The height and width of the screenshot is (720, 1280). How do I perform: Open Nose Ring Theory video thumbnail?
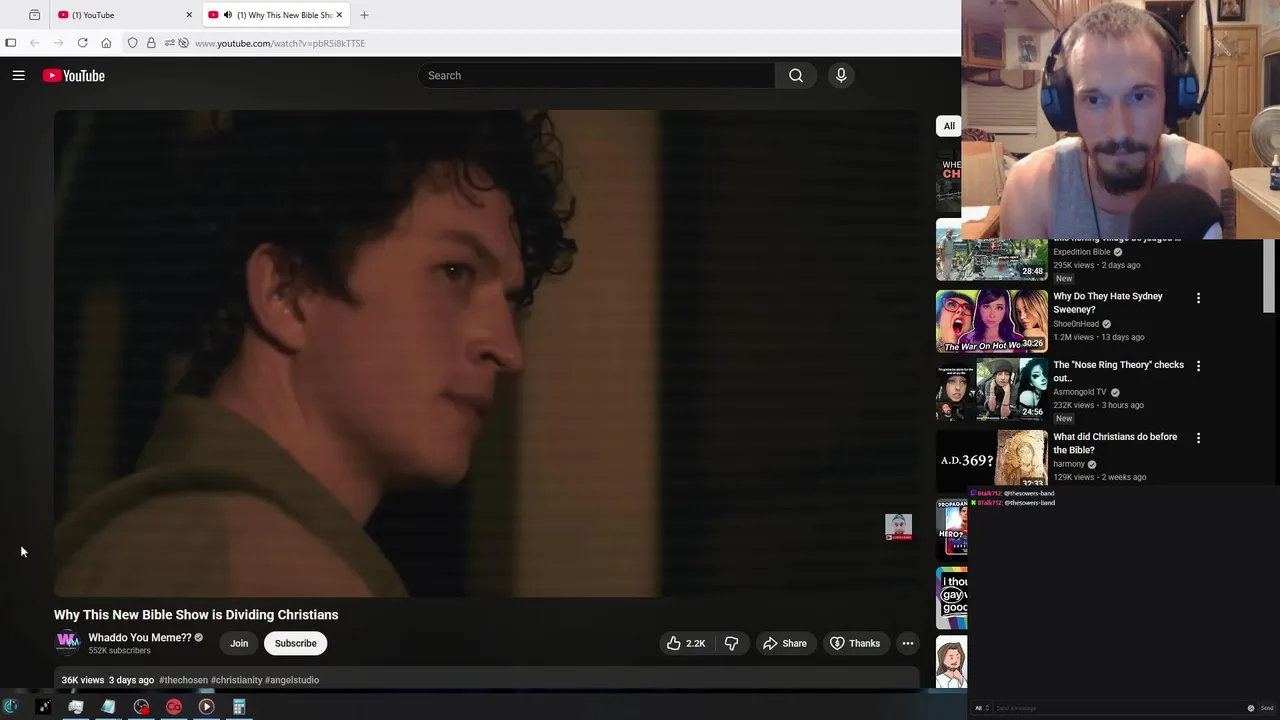coord(991,390)
